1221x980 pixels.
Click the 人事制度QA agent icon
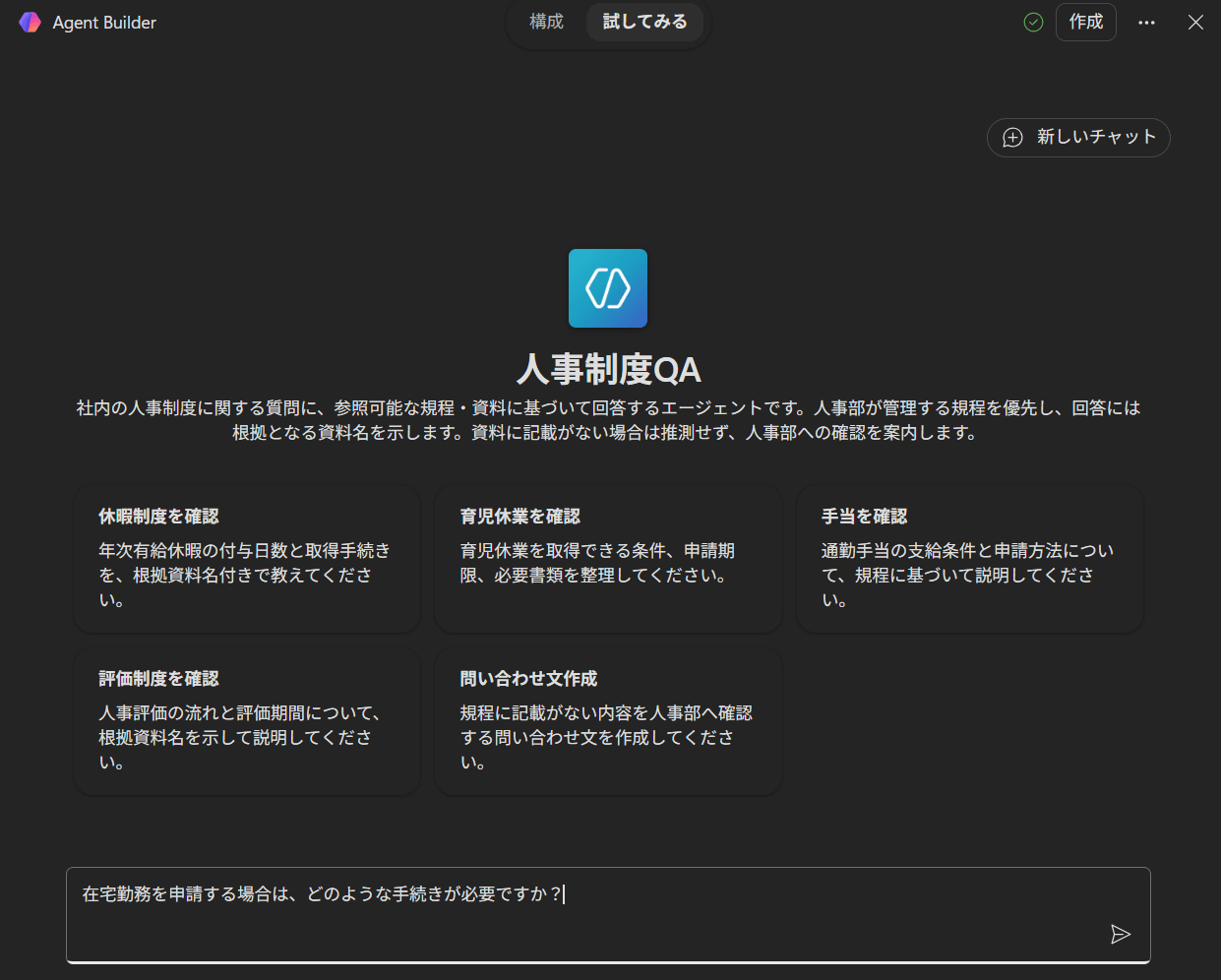608,288
